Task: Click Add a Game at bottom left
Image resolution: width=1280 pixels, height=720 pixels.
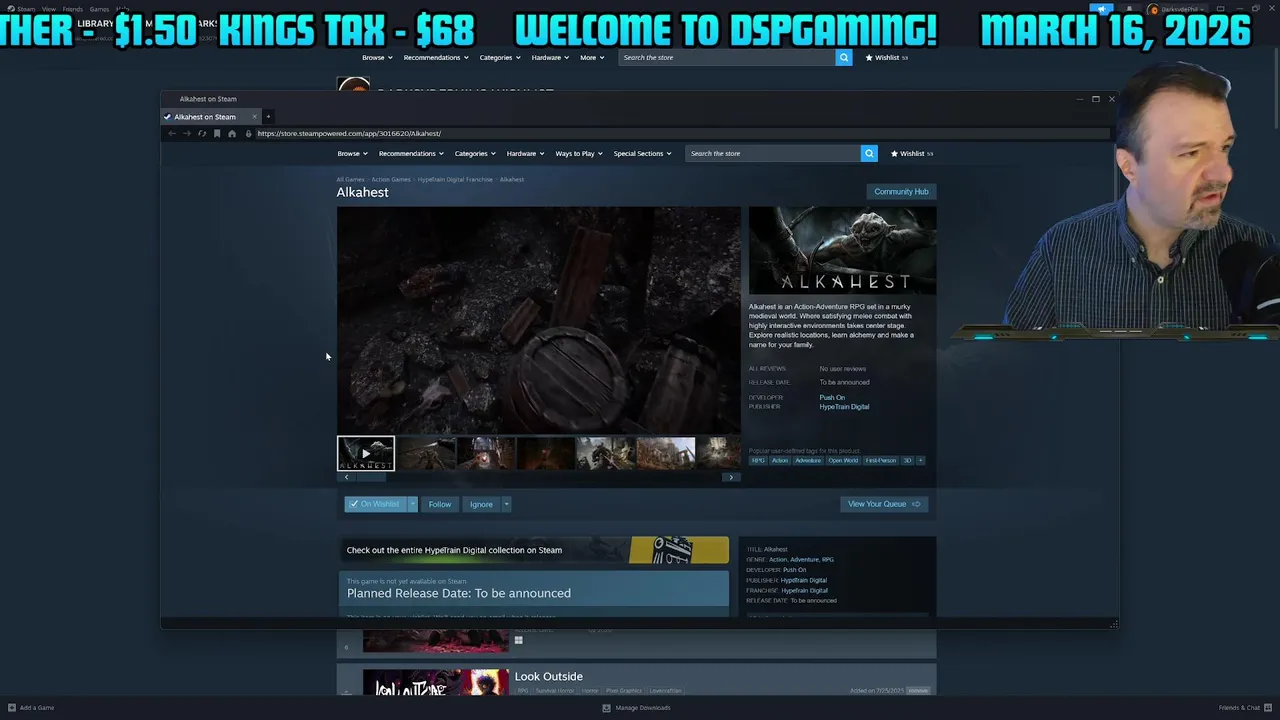Action: (x=31, y=708)
